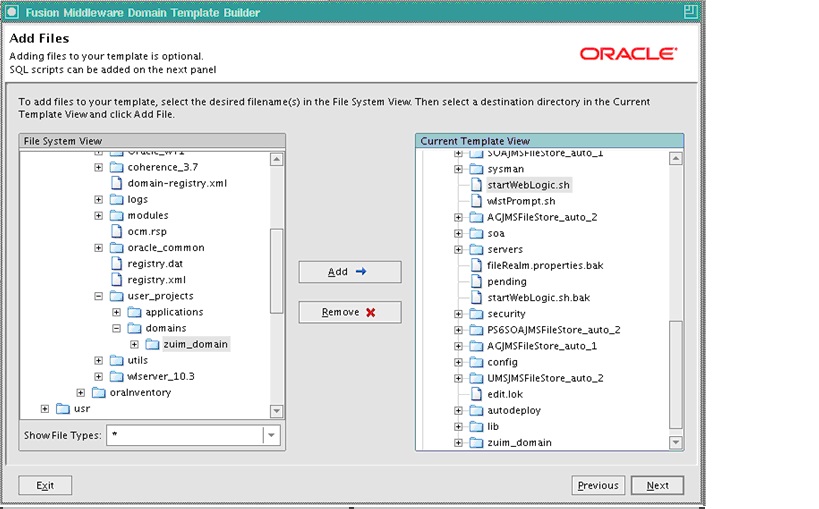
Task: Click the zuim_domain folder icon in File System View
Action: (x=152, y=344)
